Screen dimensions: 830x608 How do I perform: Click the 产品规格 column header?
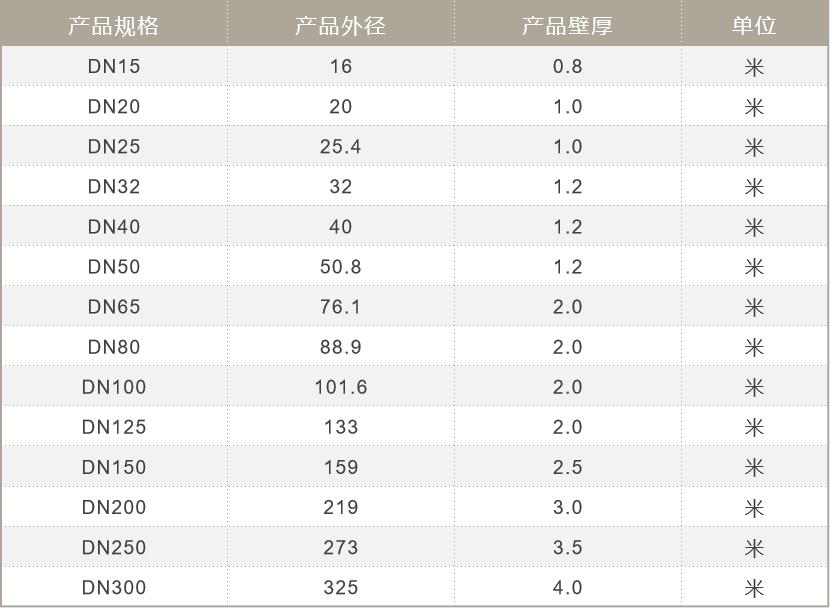[114, 26]
